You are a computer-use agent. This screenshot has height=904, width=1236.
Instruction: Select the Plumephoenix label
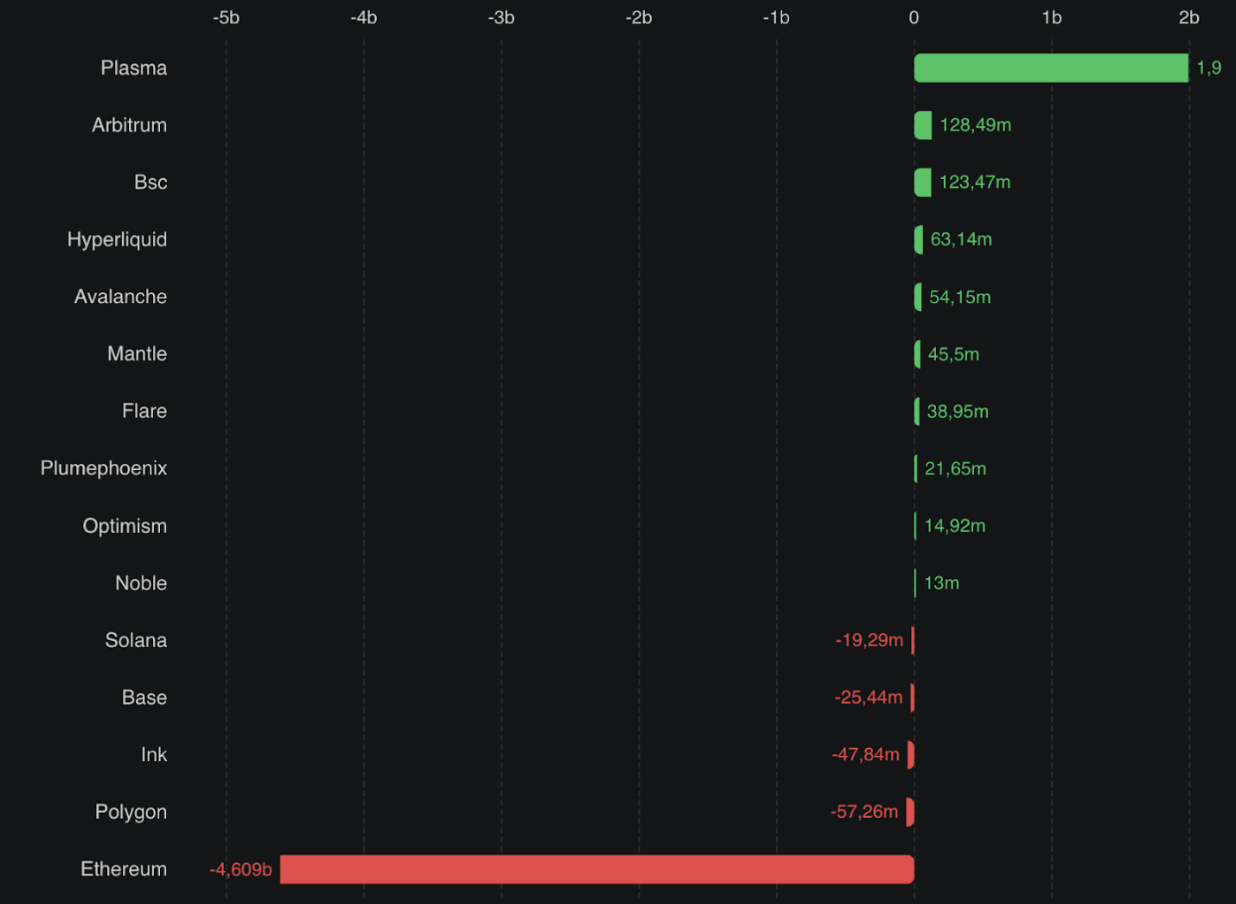(x=103, y=468)
